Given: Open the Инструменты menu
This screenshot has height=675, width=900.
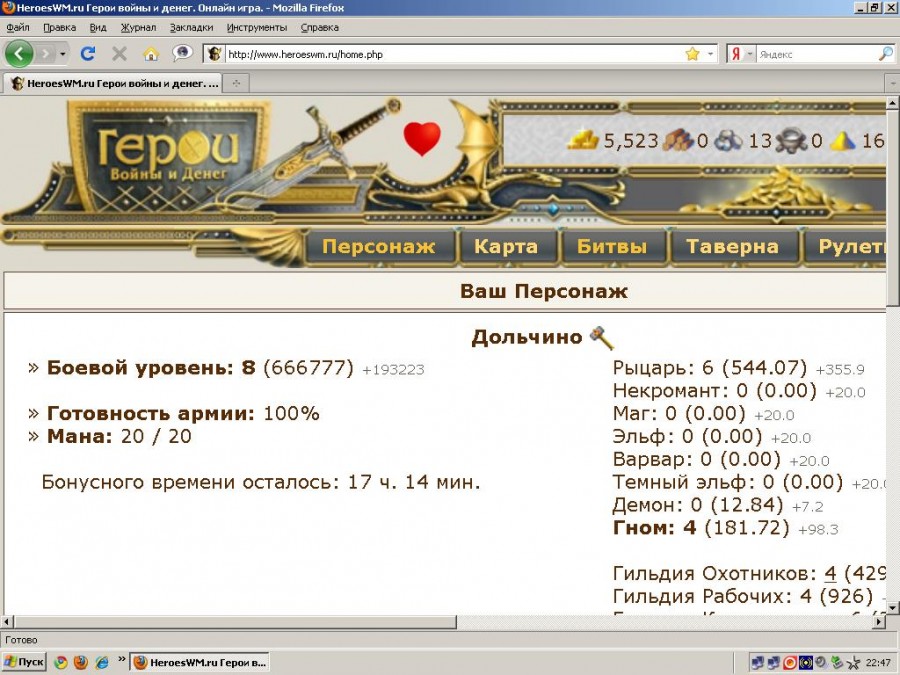Looking at the screenshot, I should [257, 27].
